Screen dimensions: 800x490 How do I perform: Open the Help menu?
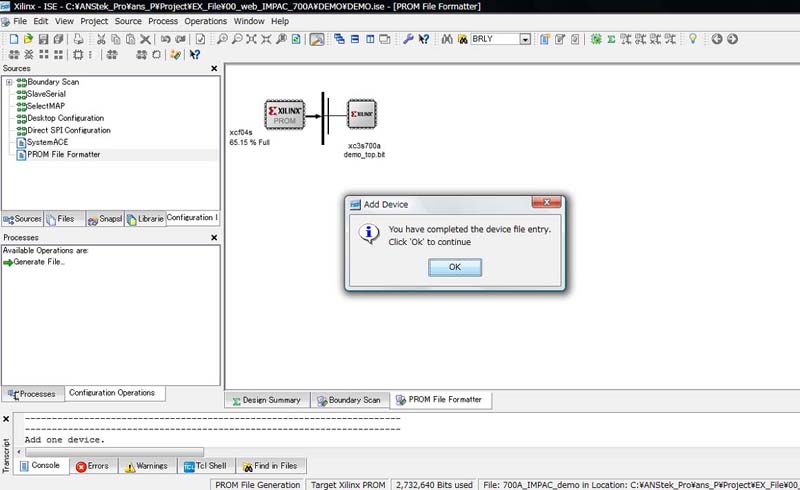click(280, 21)
